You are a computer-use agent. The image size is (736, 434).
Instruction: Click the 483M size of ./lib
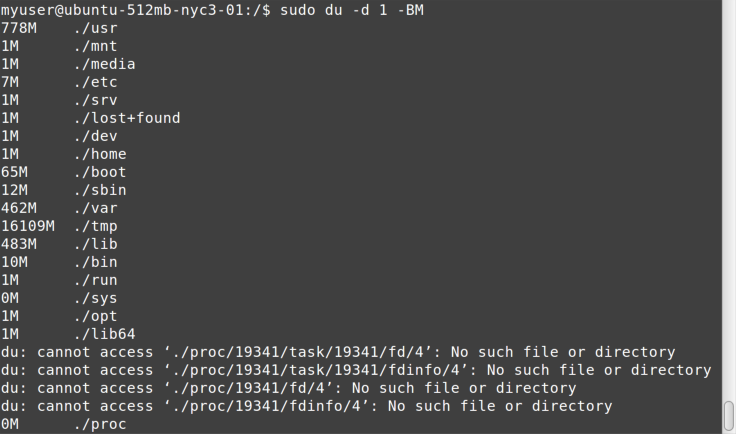tap(19, 244)
